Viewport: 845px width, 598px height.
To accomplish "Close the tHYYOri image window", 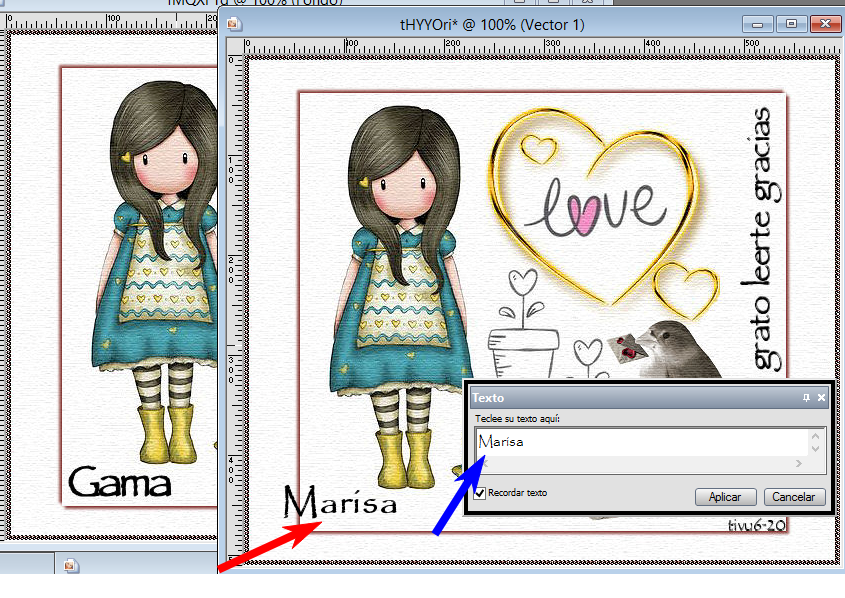I will point(825,24).
